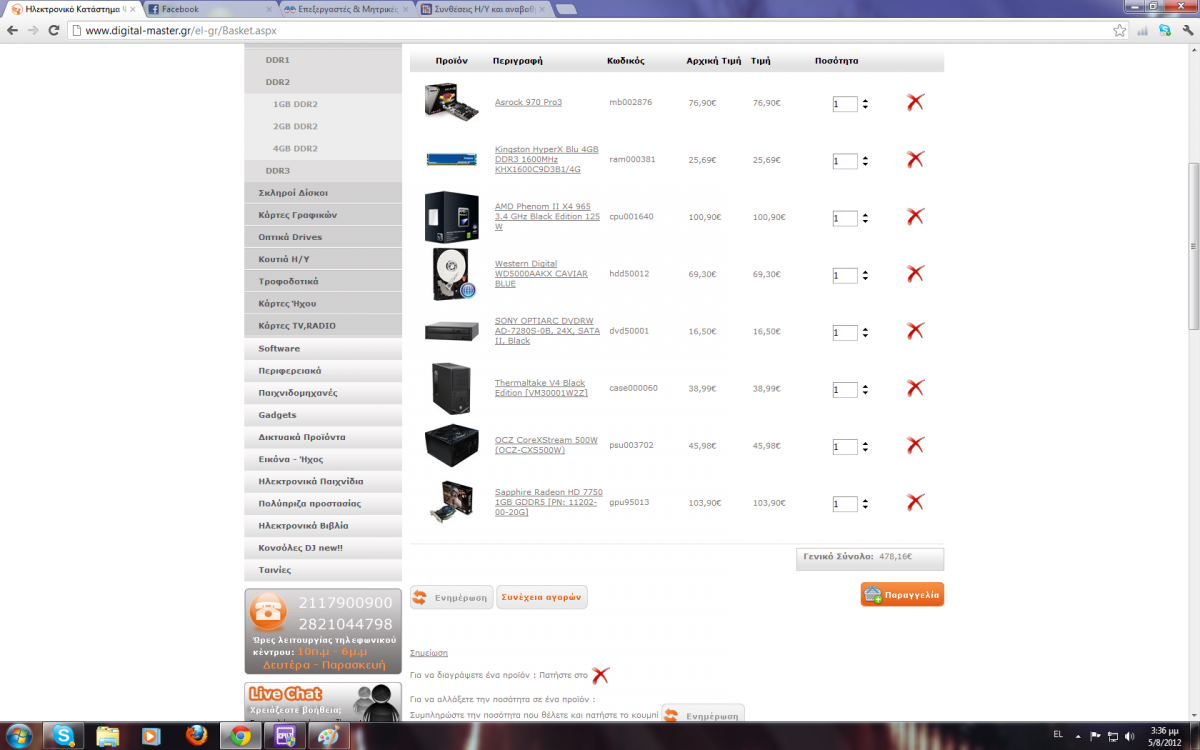Open Ταινίες category in sidebar
Image resolution: width=1200 pixels, height=750 pixels.
(x=323, y=569)
